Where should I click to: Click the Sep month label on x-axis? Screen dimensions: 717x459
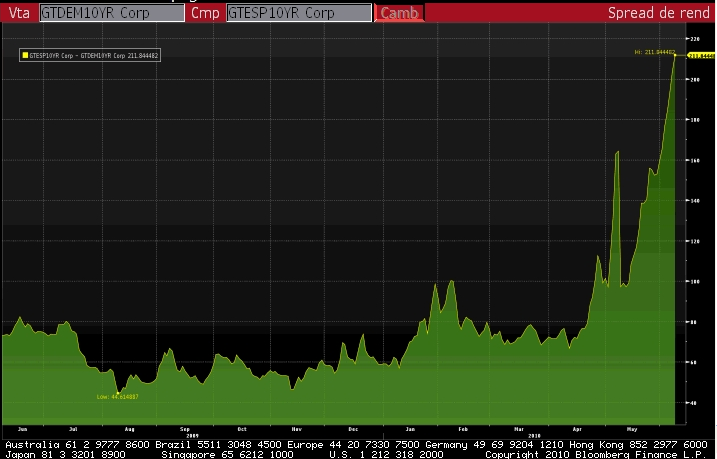coord(185,429)
